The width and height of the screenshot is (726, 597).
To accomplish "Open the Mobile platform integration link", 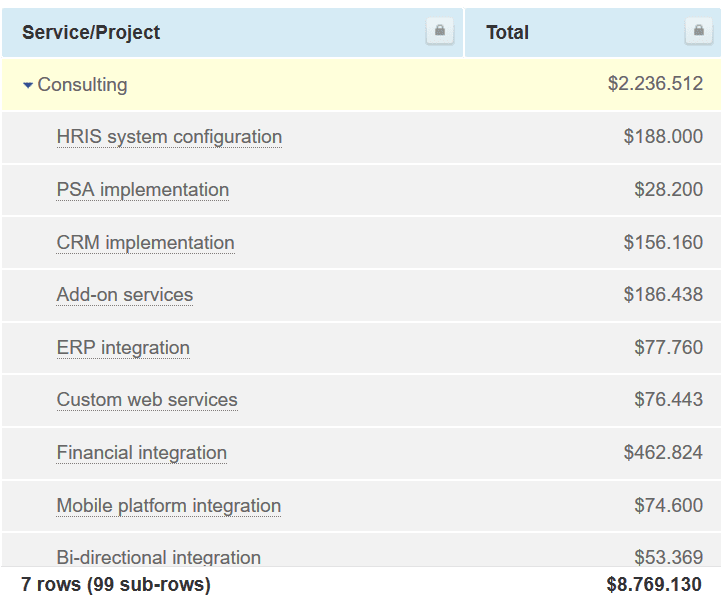I will [169, 506].
